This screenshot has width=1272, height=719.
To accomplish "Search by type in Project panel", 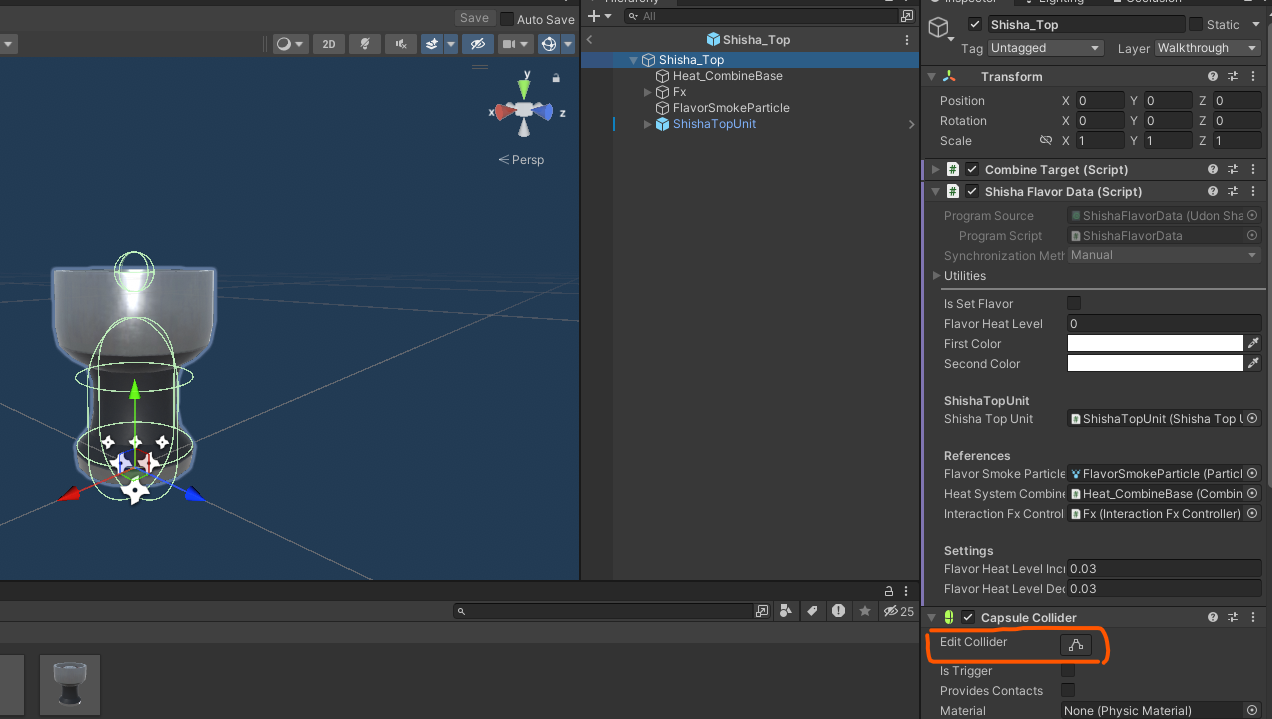I will coord(786,610).
